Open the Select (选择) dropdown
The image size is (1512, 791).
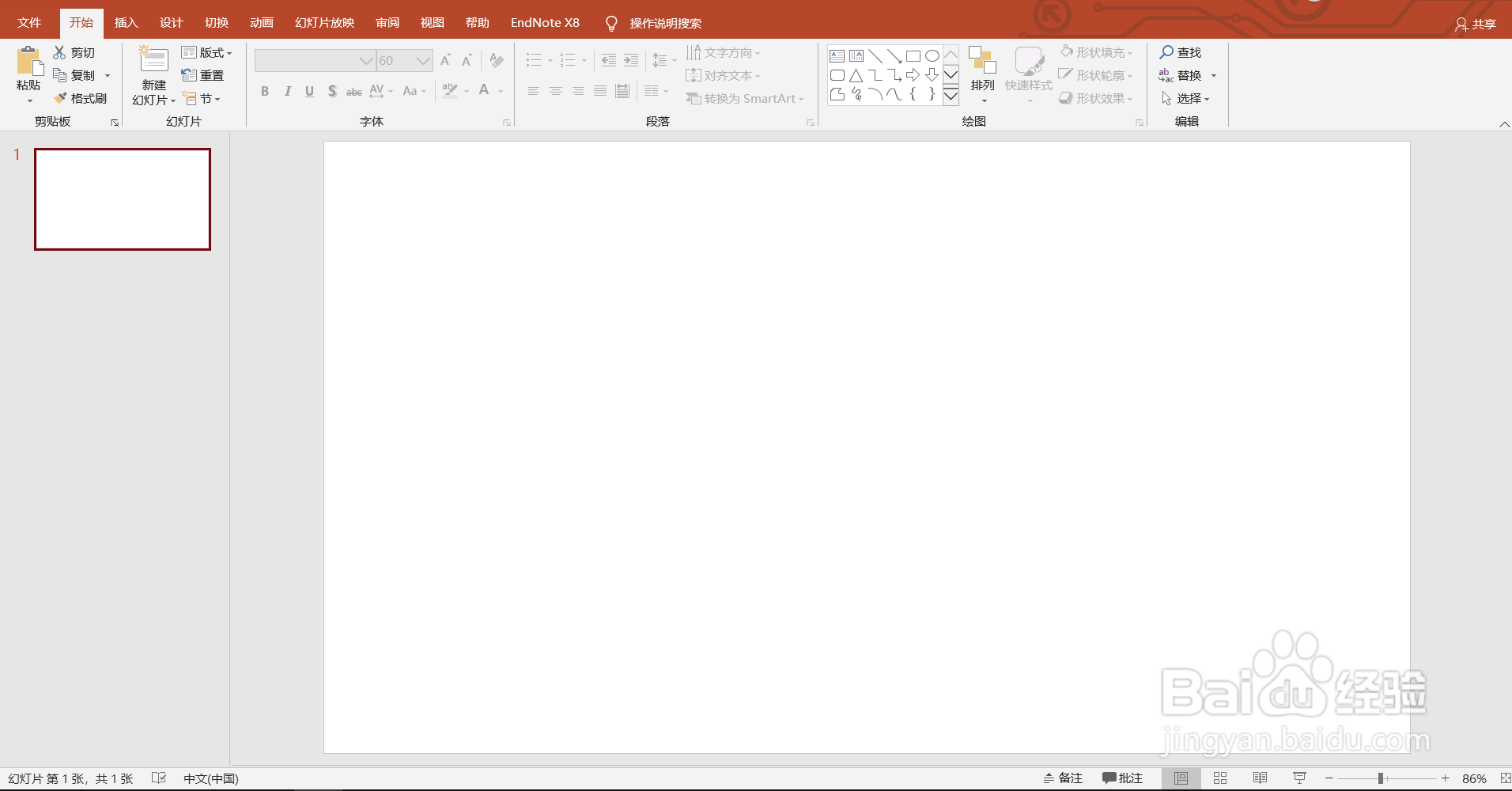coord(1185,98)
